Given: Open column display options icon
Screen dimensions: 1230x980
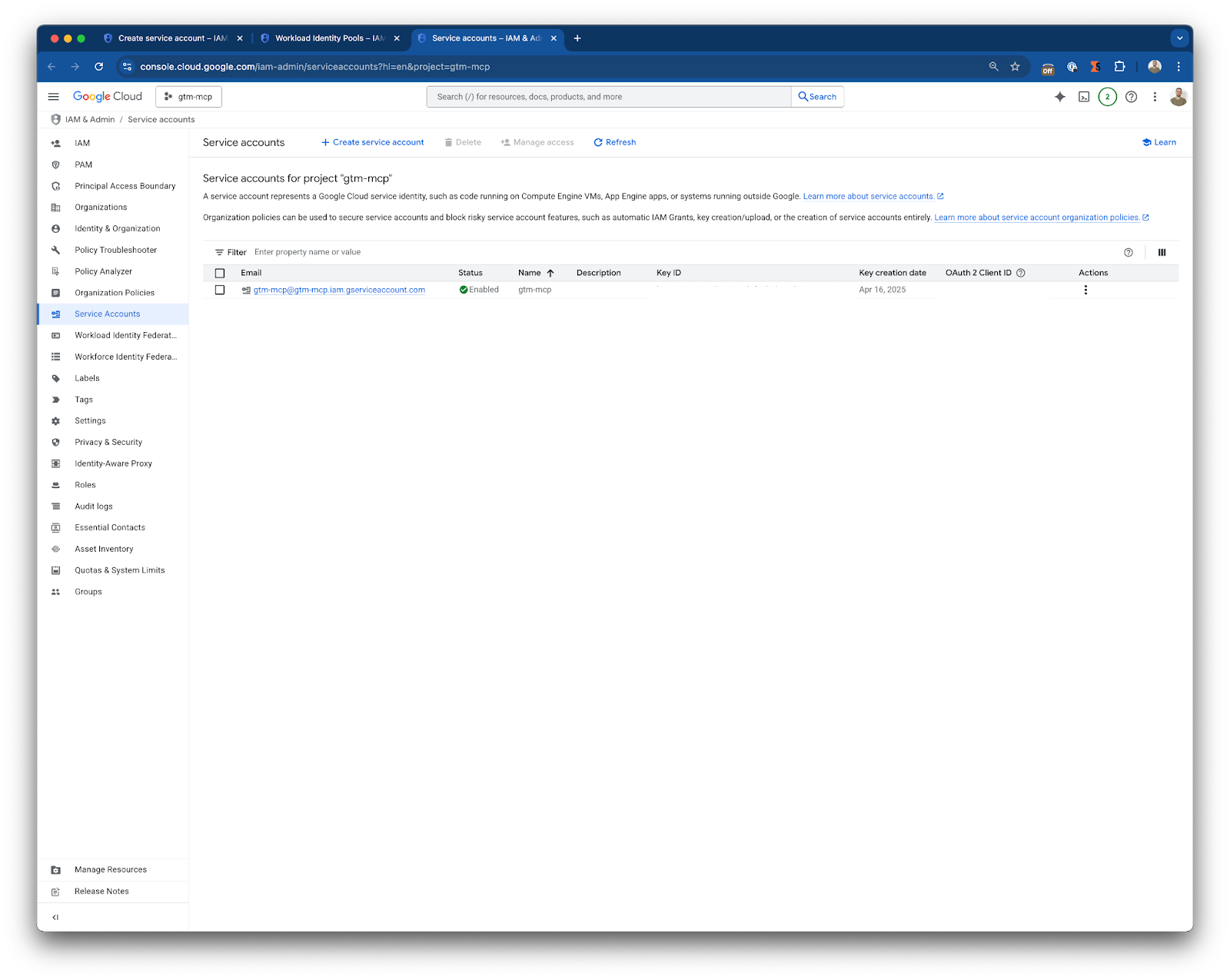Looking at the screenshot, I should coord(1162,252).
